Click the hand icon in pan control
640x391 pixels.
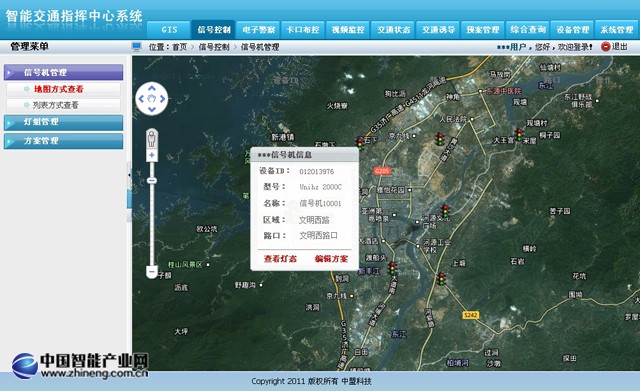pos(152,98)
